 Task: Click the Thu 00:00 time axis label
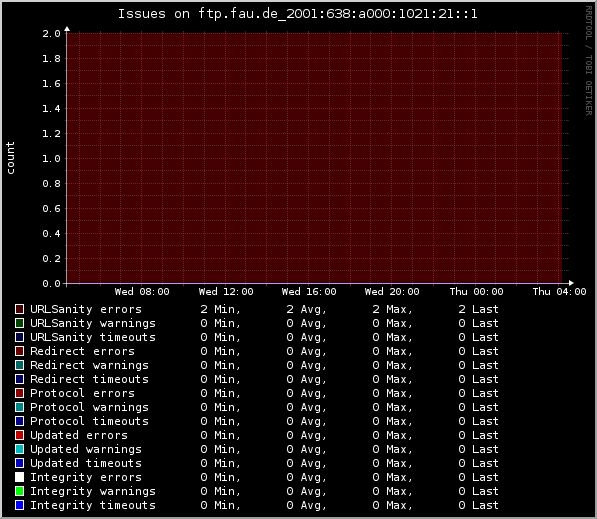coord(476,292)
